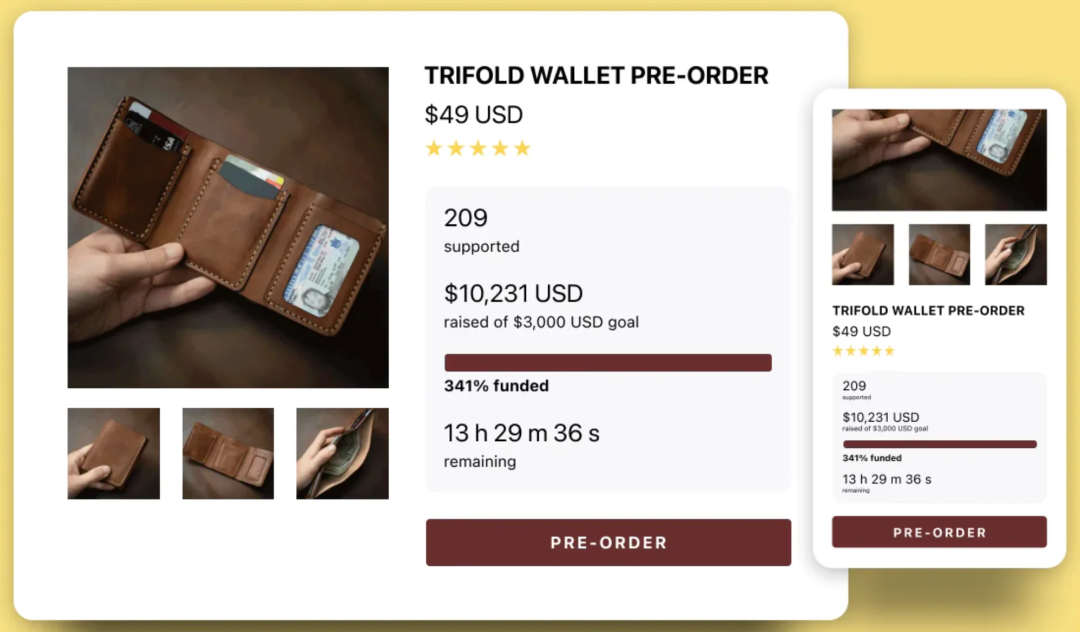Click the mobile card's funding progress bar
The width and height of the screenshot is (1080, 632).
[939, 444]
